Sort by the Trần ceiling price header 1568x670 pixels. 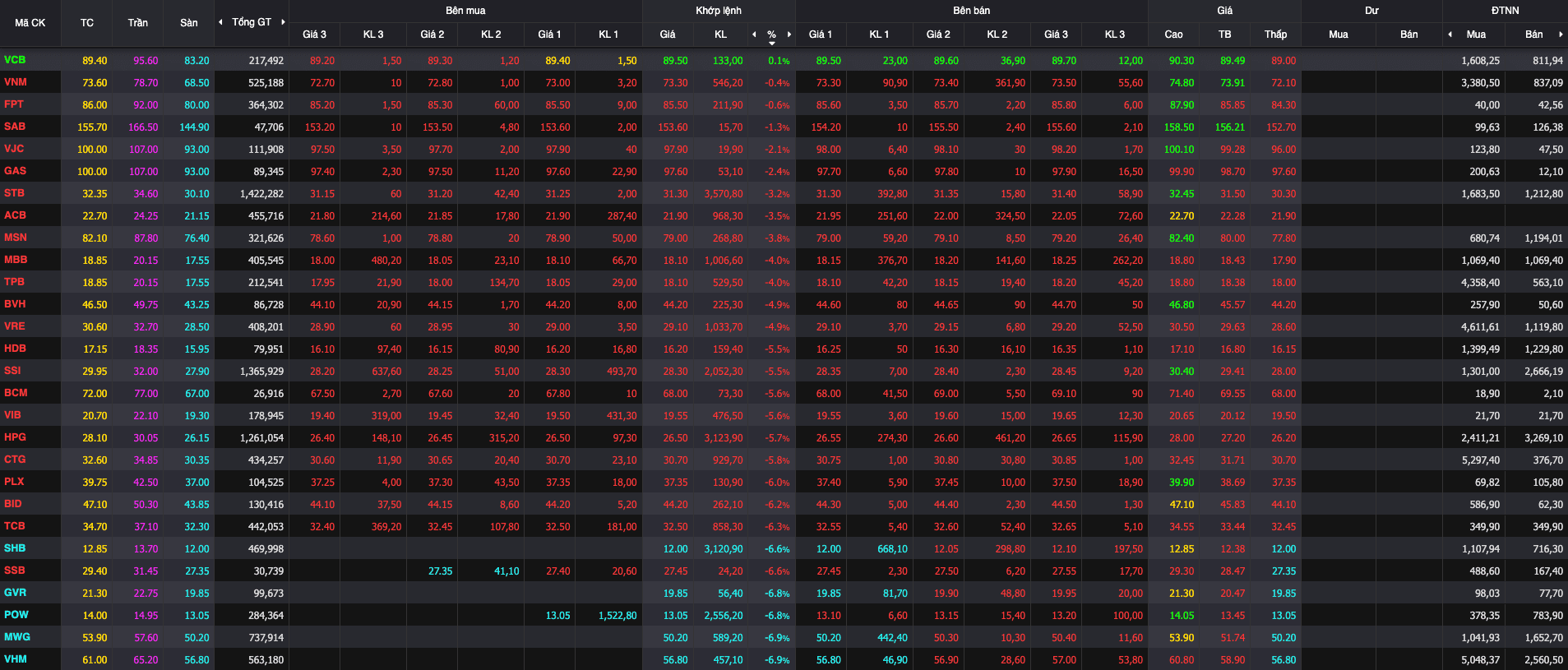tap(138, 23)
